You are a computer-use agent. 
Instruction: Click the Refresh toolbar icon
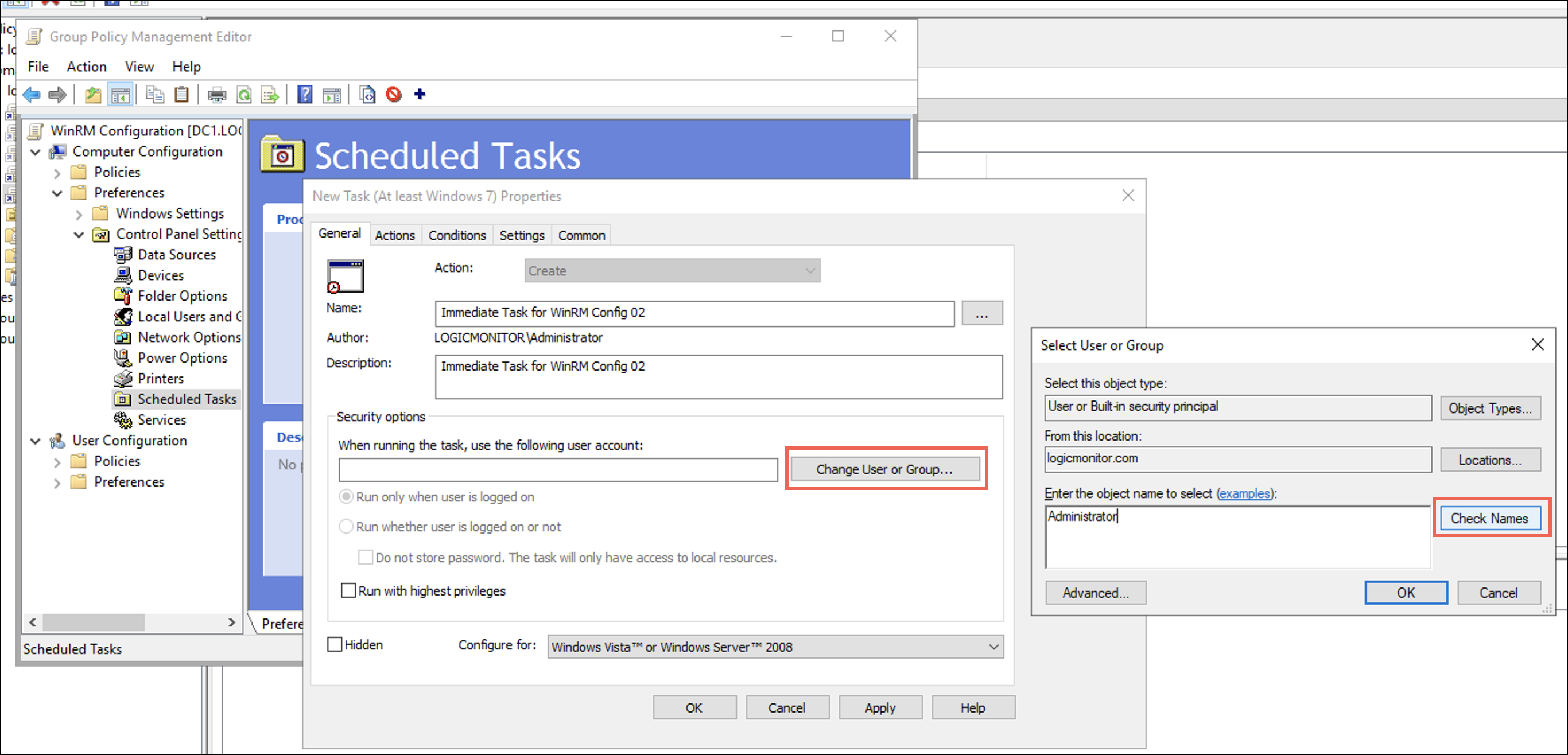[244, 94]
